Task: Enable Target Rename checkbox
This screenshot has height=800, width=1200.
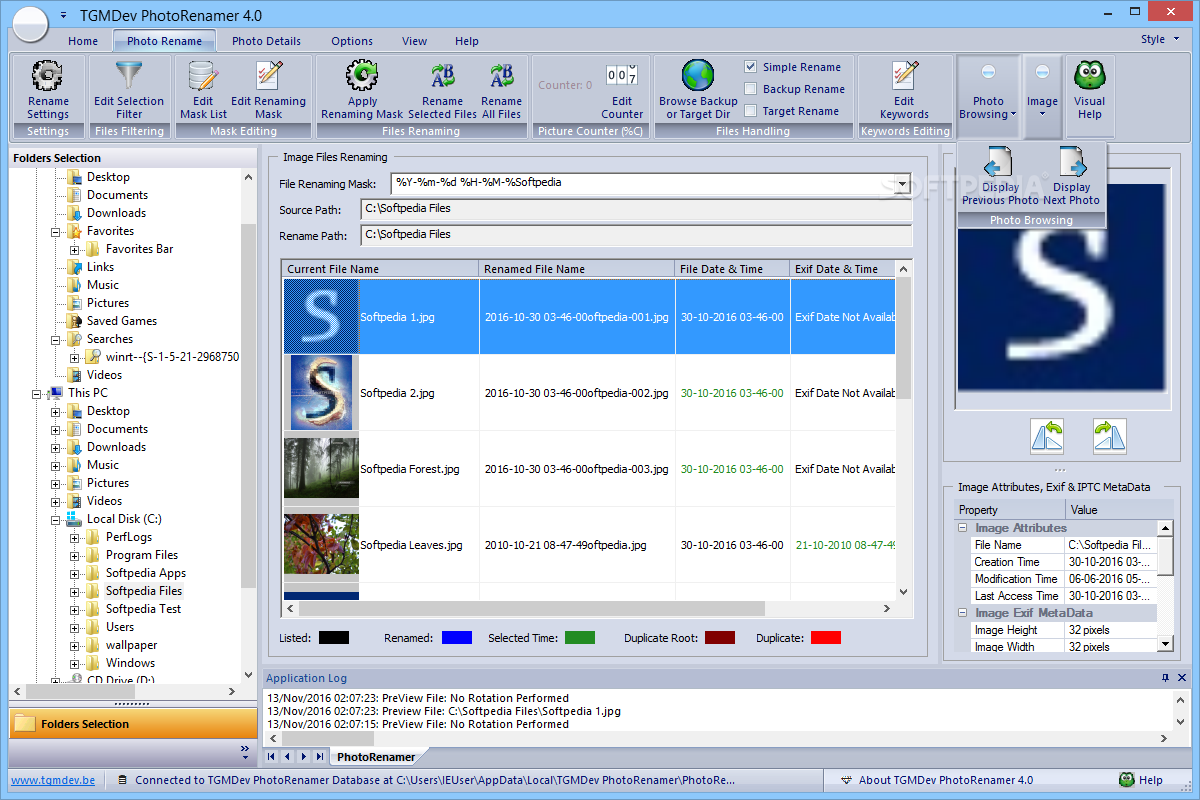Action: pyautogui.click(x=751, y=111)
